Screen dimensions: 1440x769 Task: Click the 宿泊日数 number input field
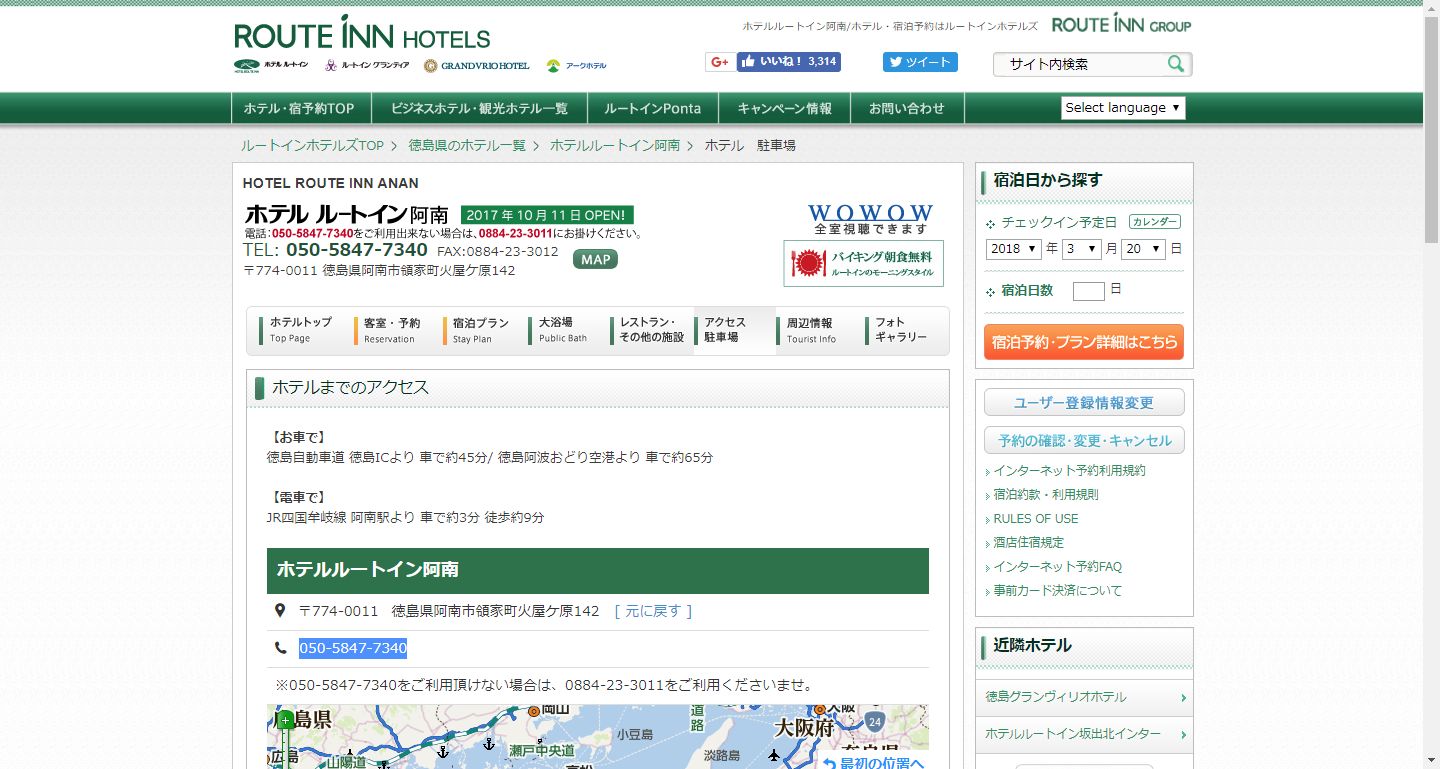(x=1088, y=291)
